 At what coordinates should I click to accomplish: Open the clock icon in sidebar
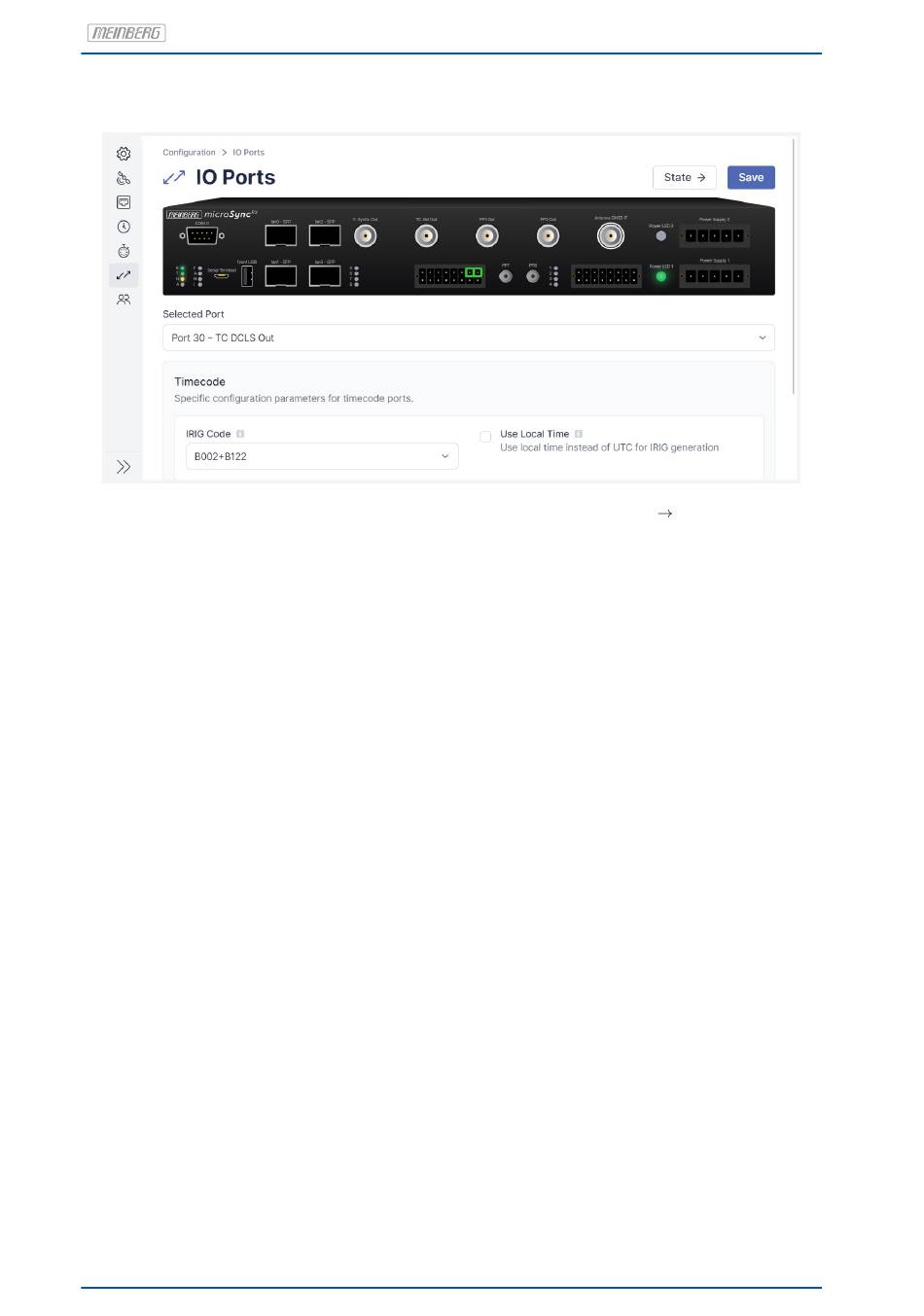124,227
